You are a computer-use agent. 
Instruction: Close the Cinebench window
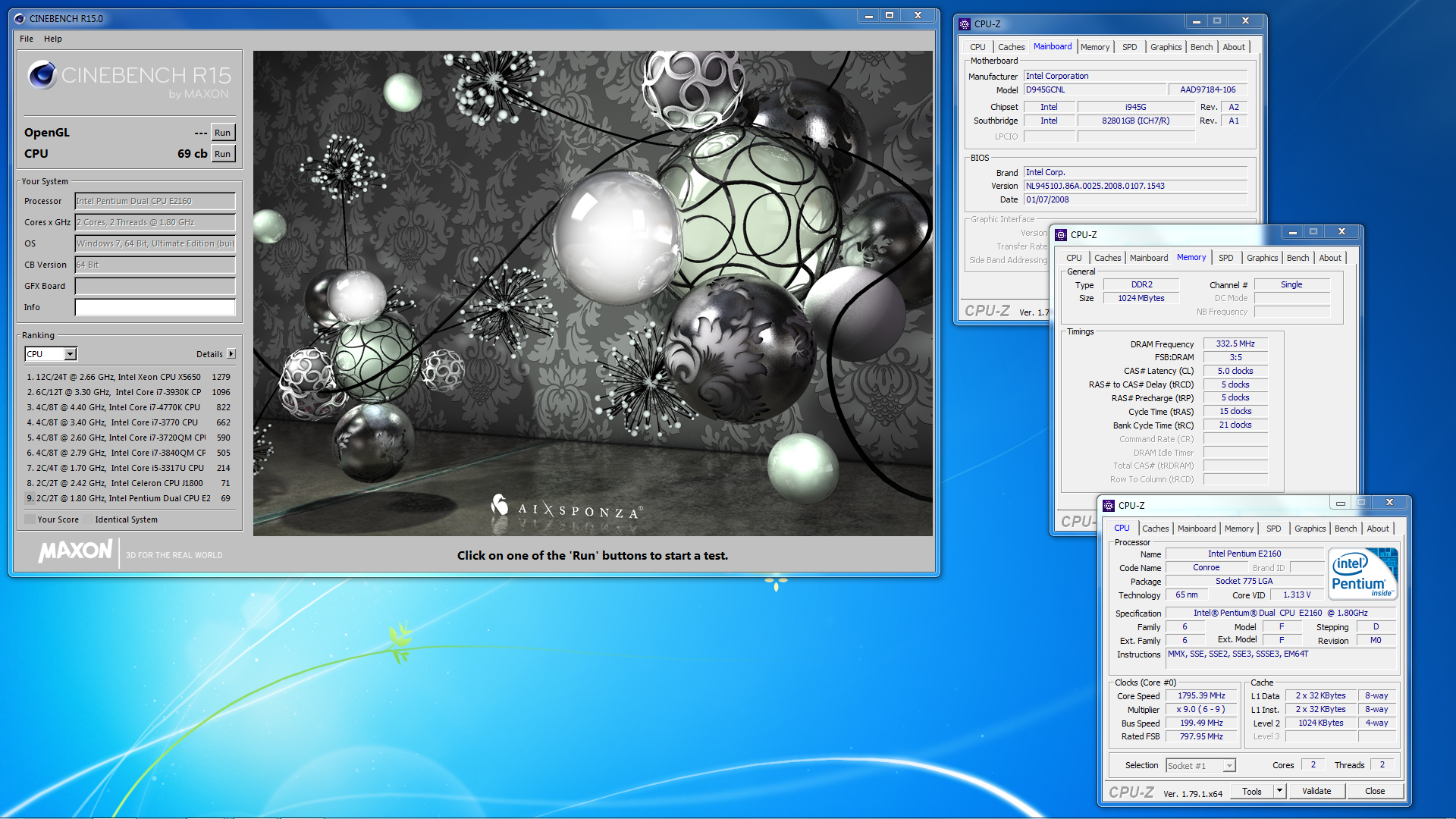[918, 16]
